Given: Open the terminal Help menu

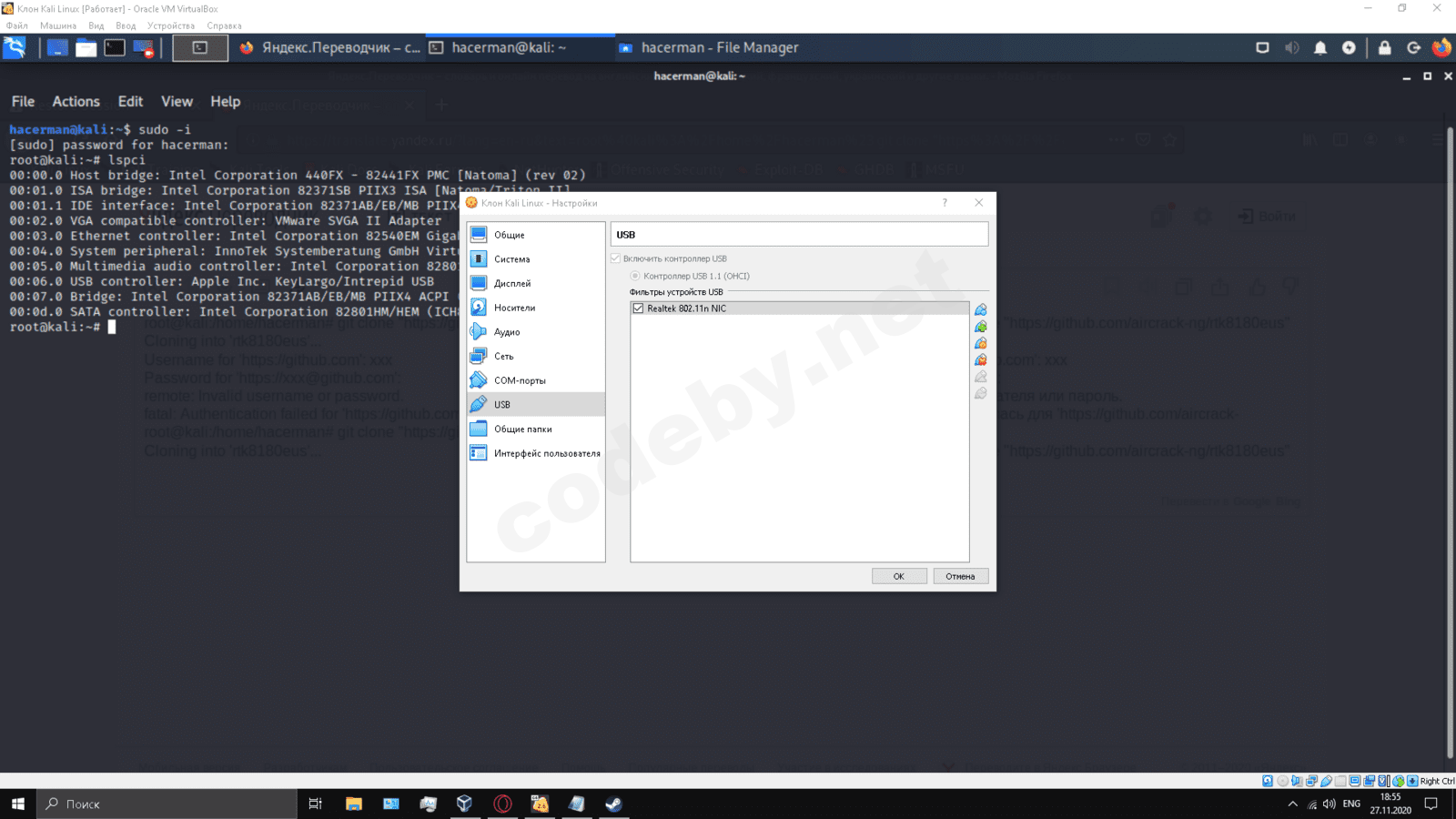Looking at the screenshot, I should click(226, 102).
